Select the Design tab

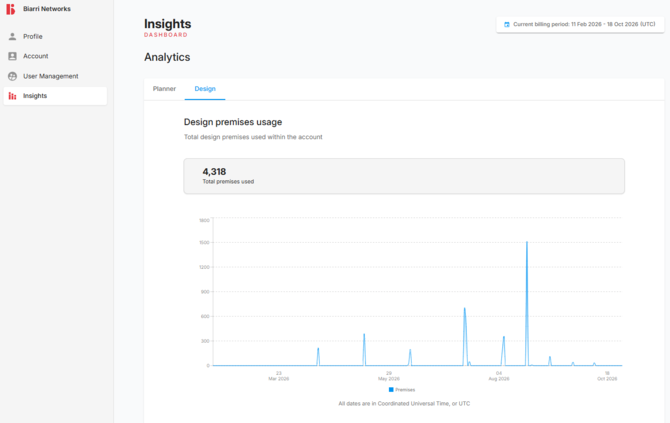tap(205, 89)
